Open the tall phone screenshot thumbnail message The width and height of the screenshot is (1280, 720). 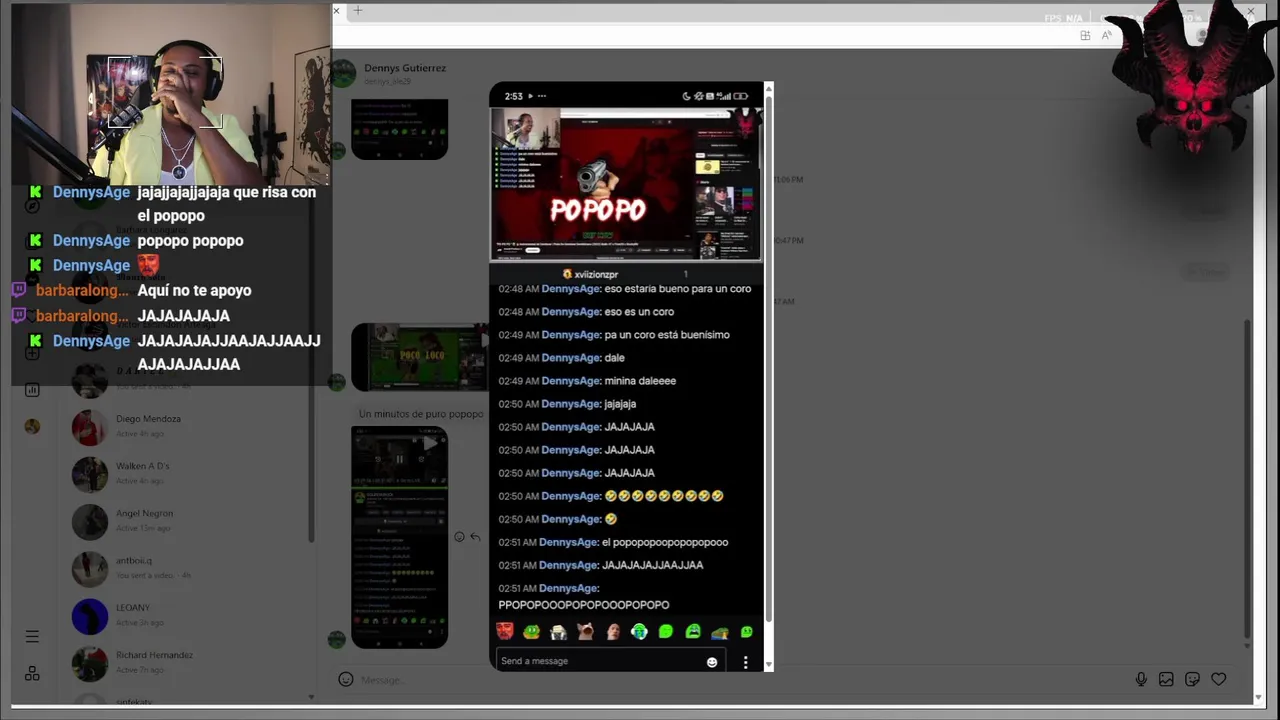coord(399,537)
